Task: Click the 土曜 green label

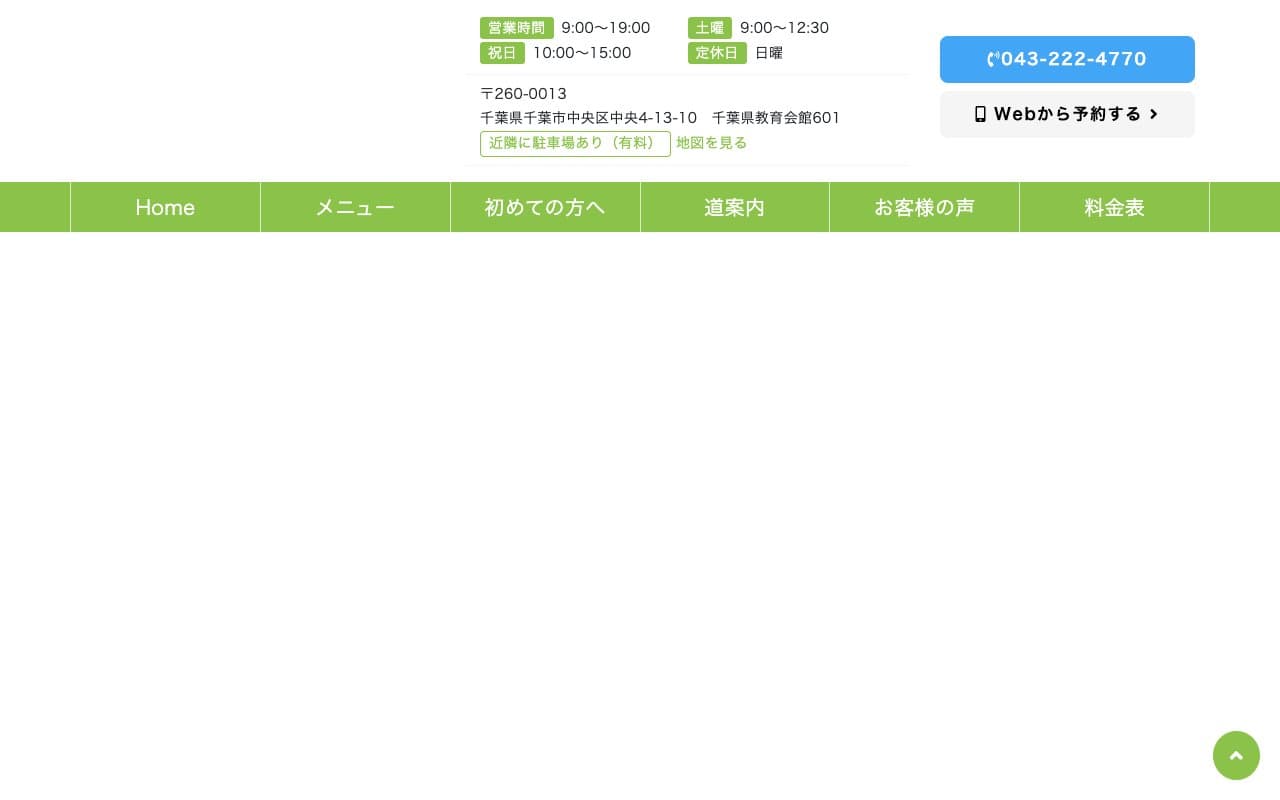Action: pyautogui.click(x=709, y=28)
